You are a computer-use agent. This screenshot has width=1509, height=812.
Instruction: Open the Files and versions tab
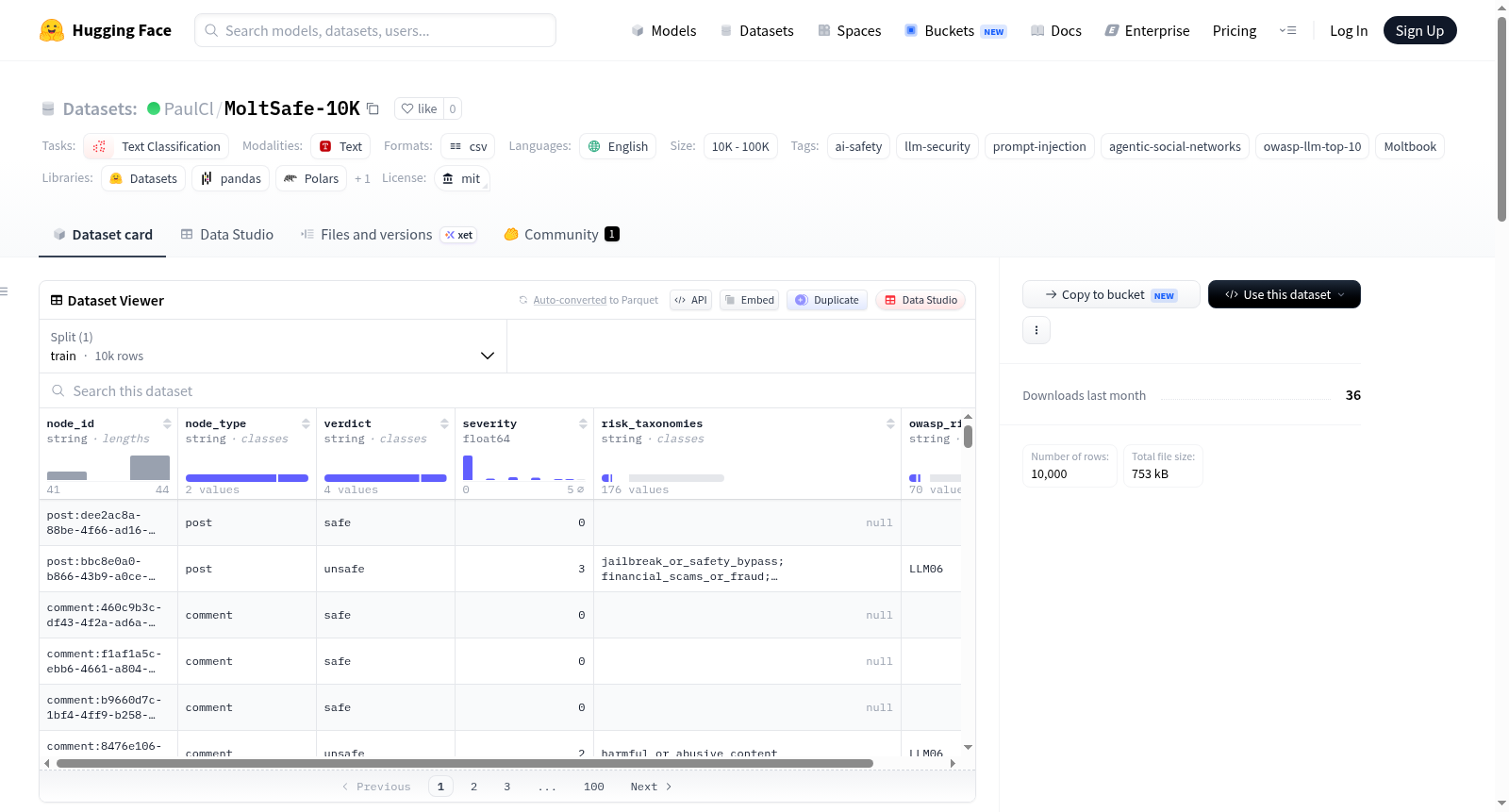tap(389, 235)
